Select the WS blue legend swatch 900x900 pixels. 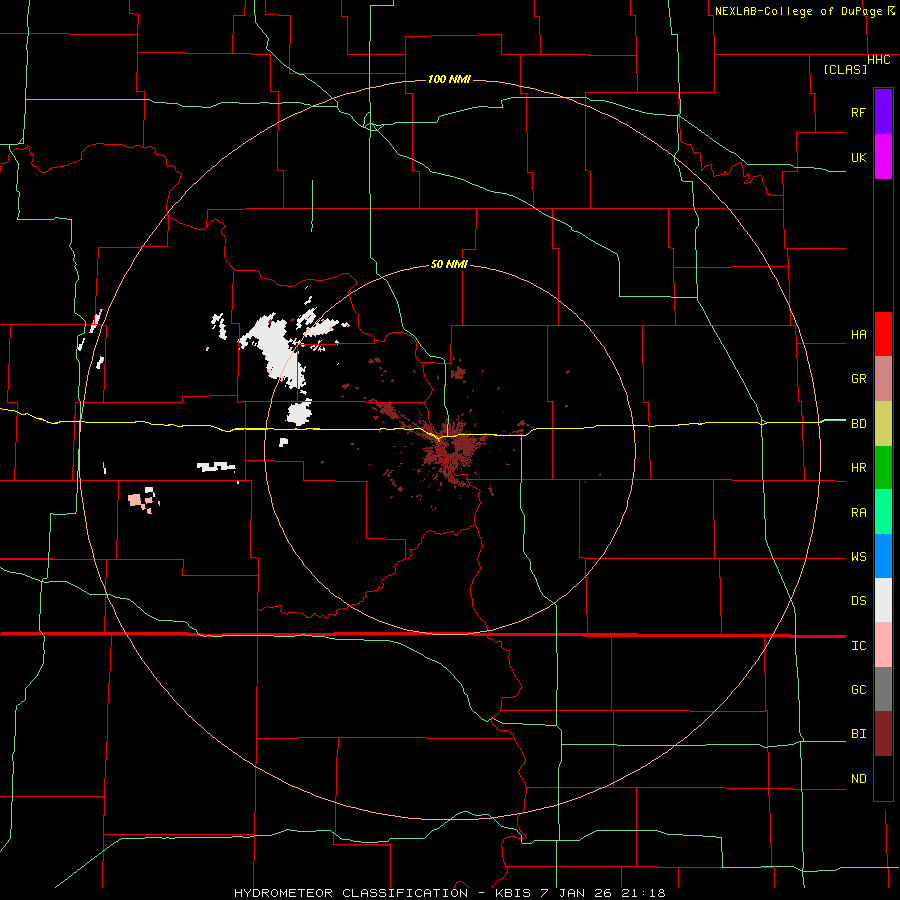pos(883,556)
